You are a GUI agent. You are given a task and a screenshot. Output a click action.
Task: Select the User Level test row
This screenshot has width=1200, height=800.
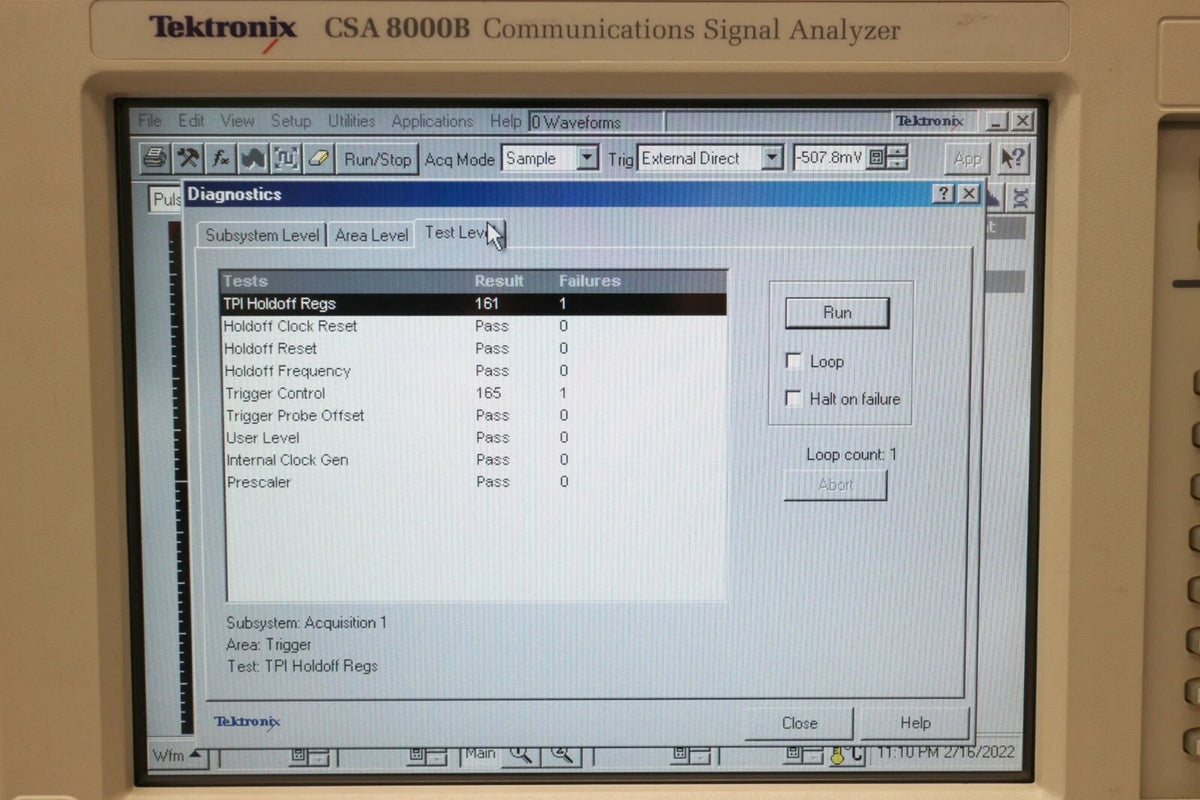pyautogui.click(x=473, y=437)
